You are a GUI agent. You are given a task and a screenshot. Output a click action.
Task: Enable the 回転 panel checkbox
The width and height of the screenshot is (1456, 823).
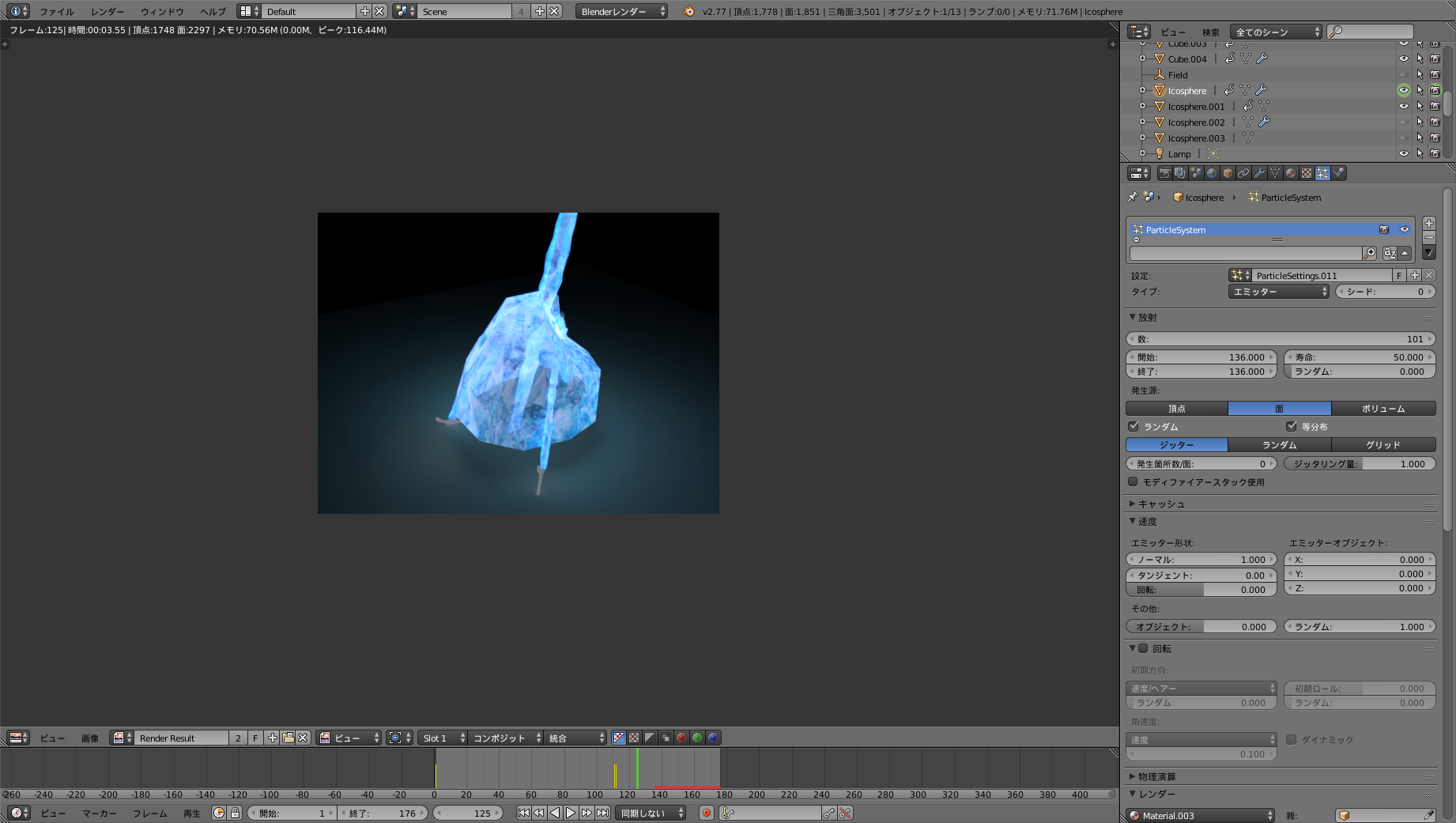1143,648
